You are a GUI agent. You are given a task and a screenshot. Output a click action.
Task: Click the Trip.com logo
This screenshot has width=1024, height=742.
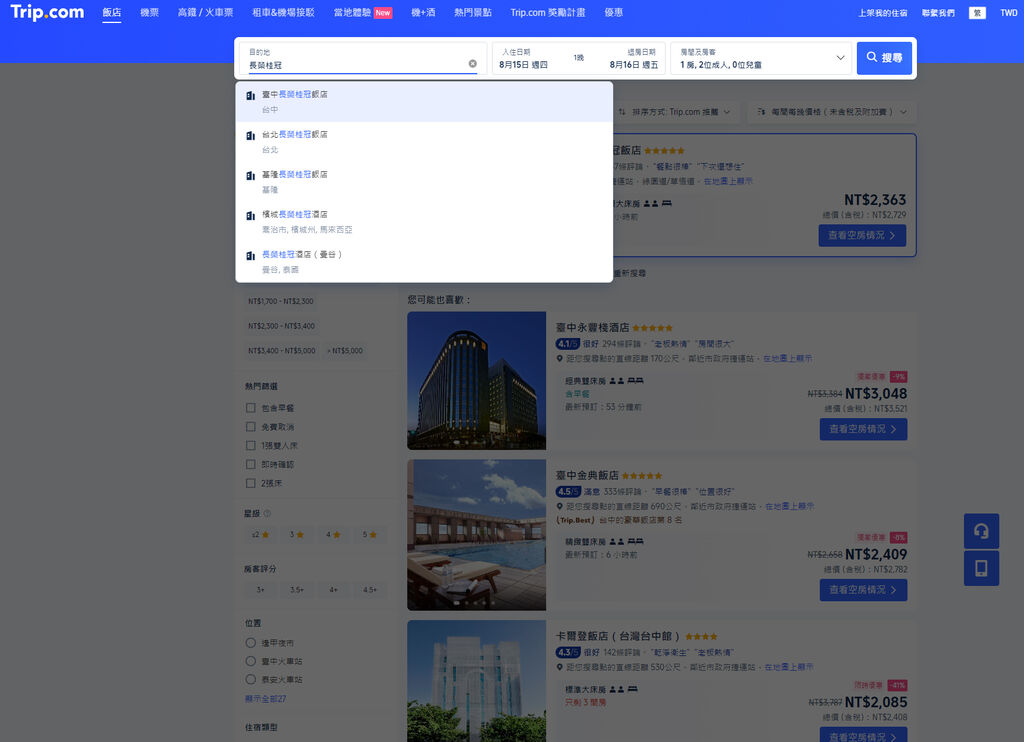click(47, 12)
